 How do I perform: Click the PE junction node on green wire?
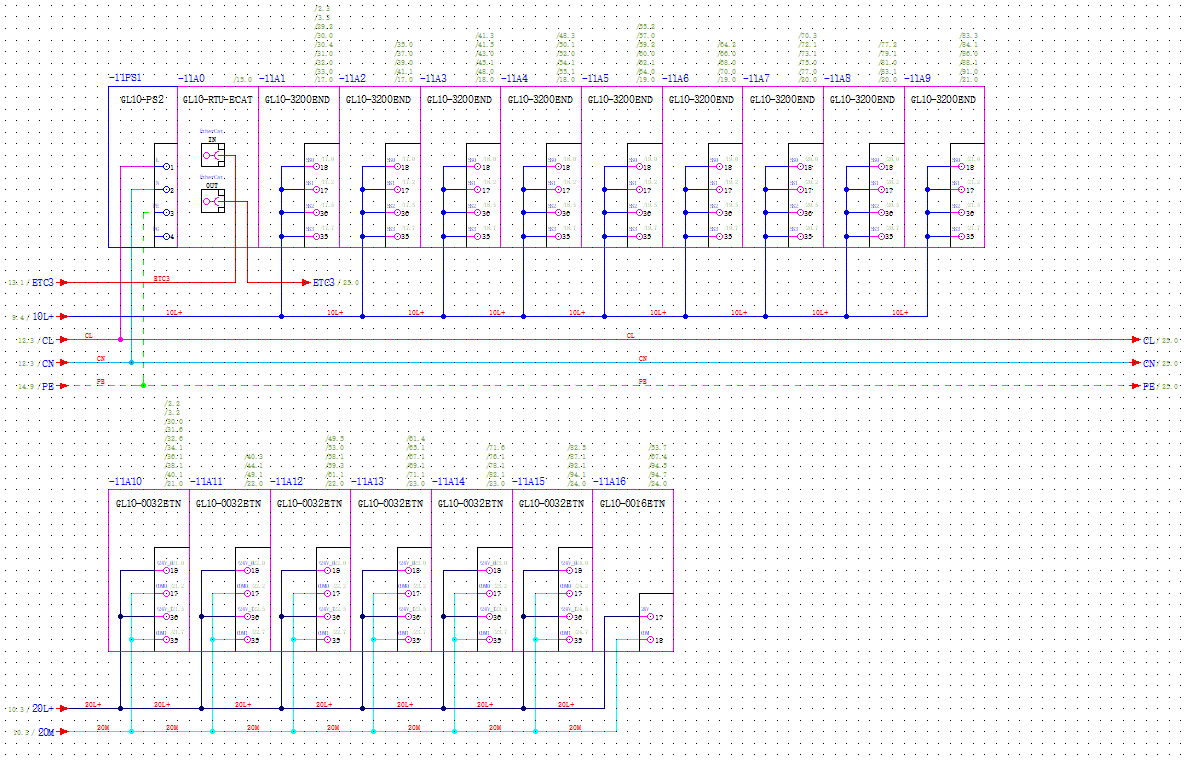(x=143, y=386)
